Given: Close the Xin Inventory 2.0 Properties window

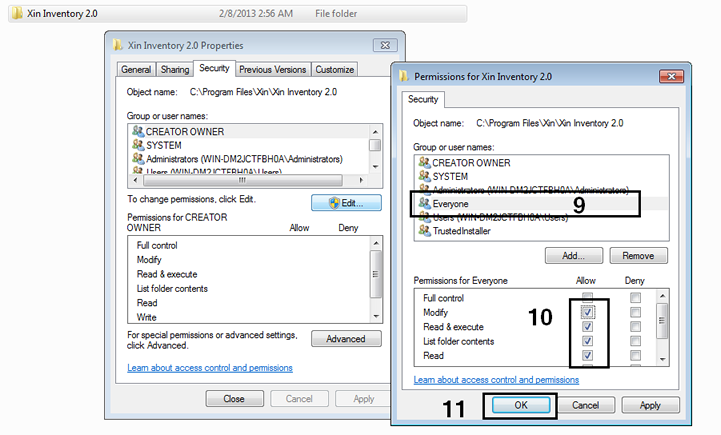Looking at the screenshot, I should 385,45.
